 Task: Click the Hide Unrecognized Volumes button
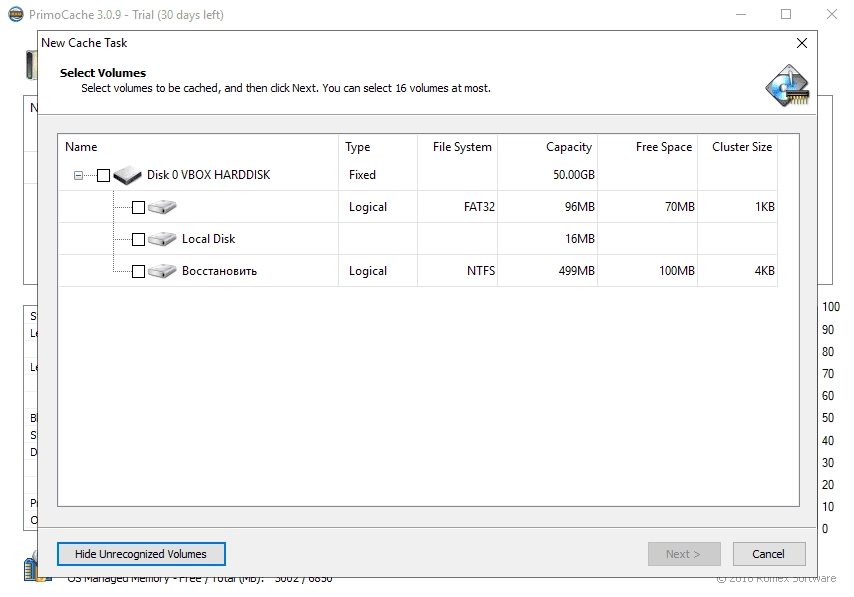pyautogui.click(x=141, y=554)
